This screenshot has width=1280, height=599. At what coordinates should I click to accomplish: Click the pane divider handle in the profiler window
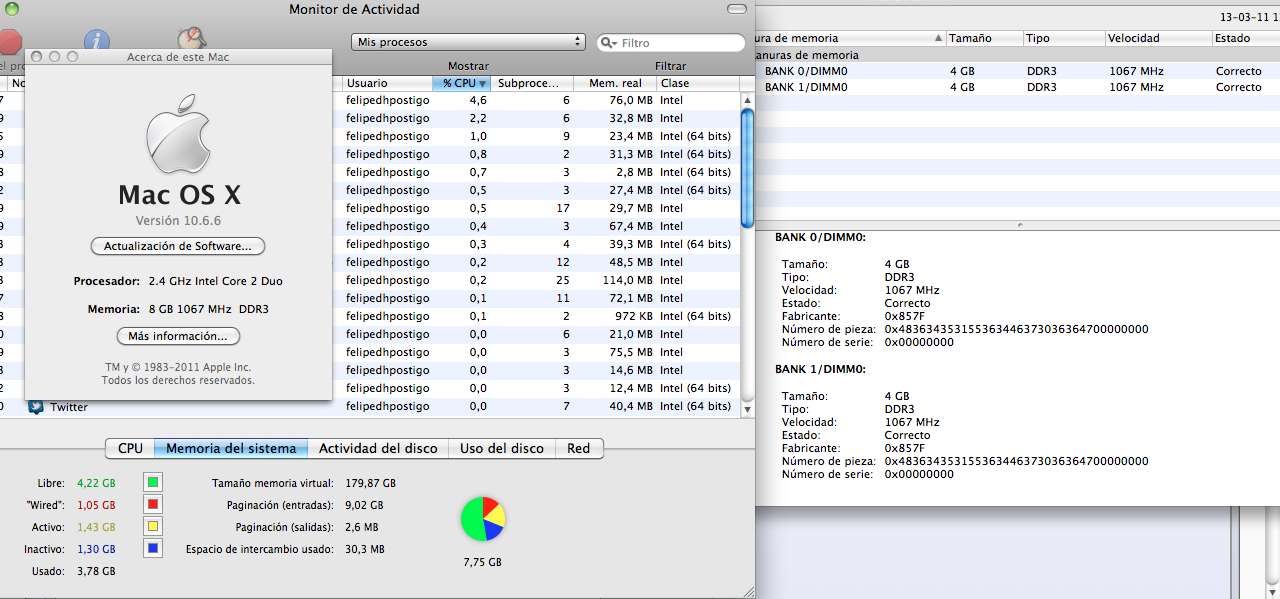pyautogui.click(x=1018, y=226)
